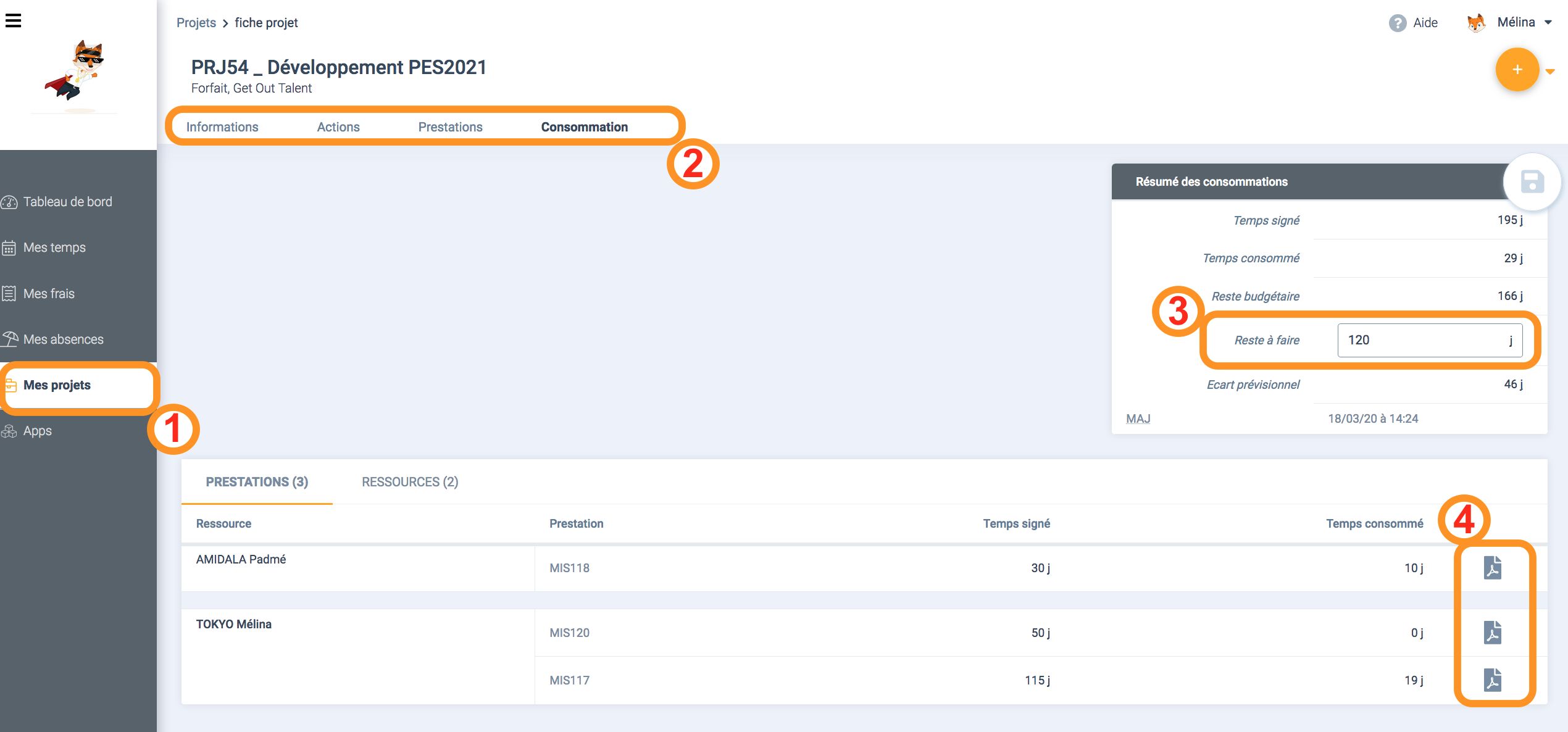Click the Mes projets briefcase icon
This screenshot has width=1568, height=732.
pos(10,385)
